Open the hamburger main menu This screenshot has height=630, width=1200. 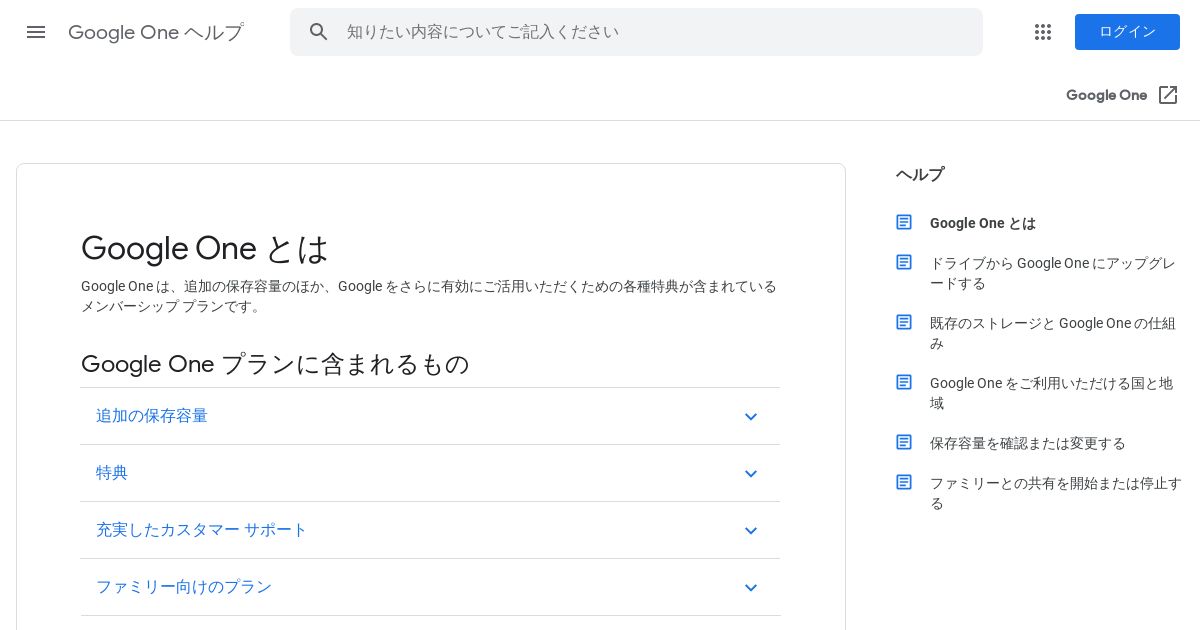pyautogui.click(x=36, y=32)
